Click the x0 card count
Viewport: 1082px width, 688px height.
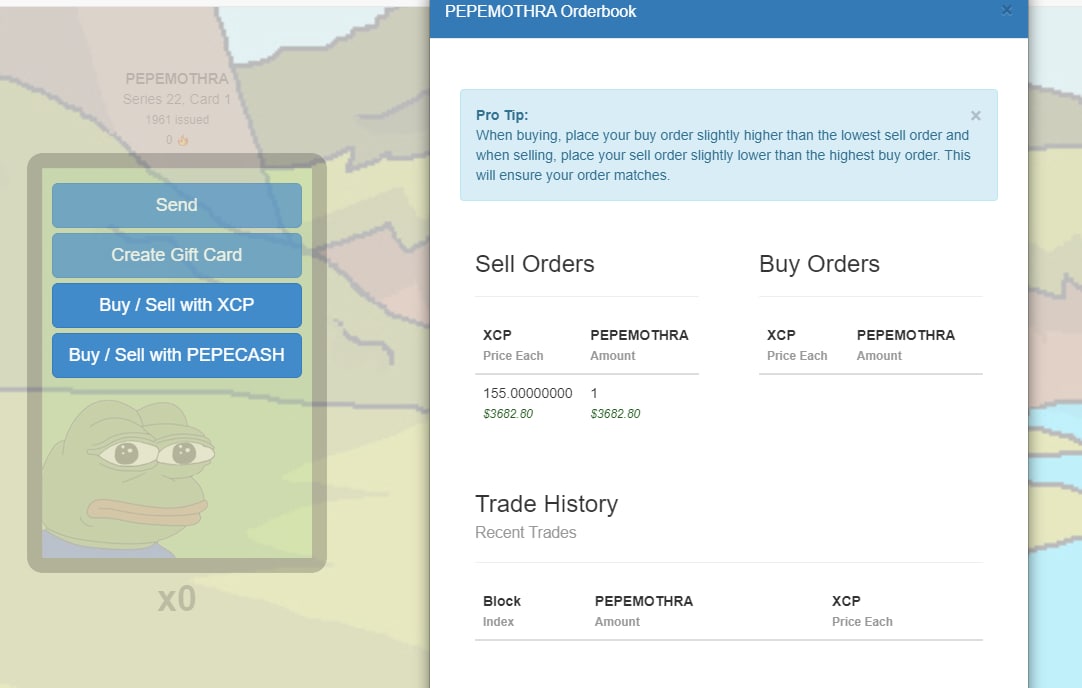pyautogui.click(x=177, y=599)
